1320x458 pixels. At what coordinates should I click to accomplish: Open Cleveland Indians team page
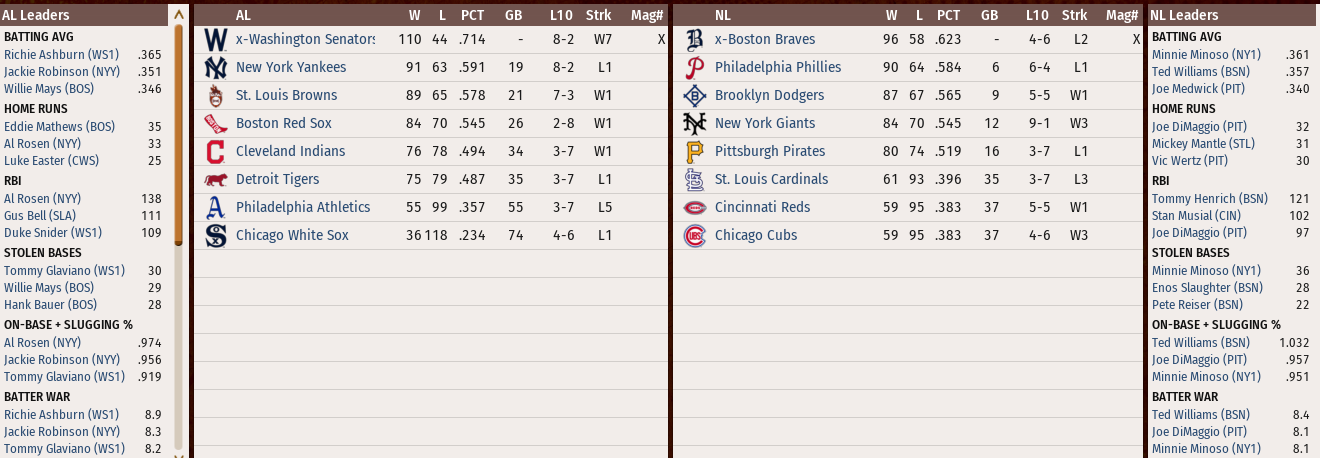290,152
